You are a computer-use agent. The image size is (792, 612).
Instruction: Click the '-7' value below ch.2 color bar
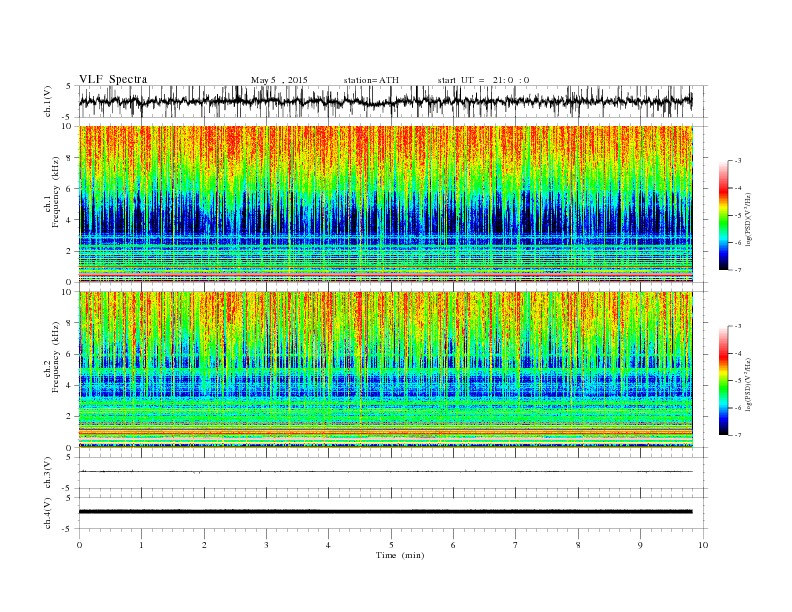tap(737, 435)
